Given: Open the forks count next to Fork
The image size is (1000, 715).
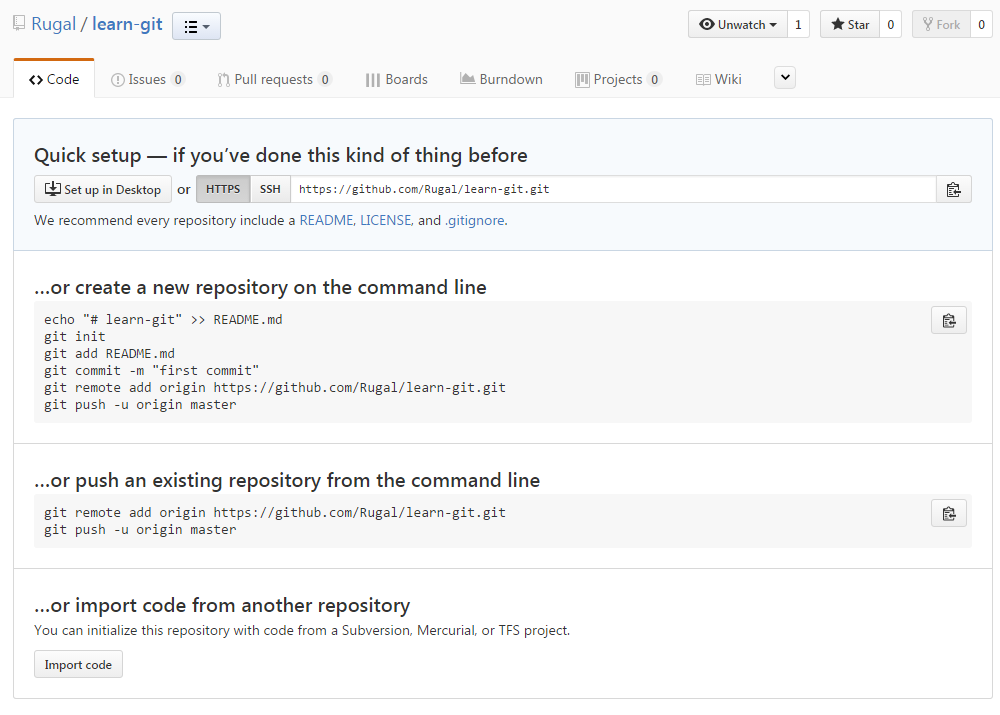Looking at the screenshot, I should tap(981, 25).
